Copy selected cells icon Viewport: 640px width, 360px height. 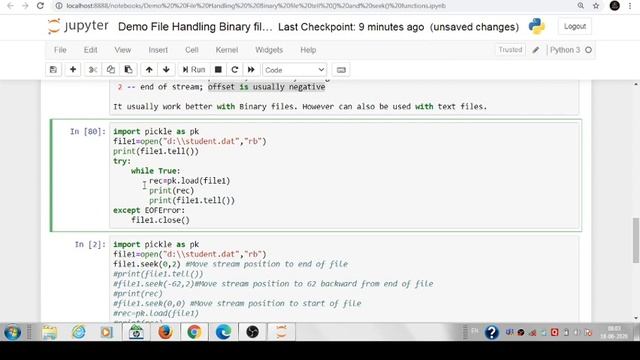pos(111,70)
